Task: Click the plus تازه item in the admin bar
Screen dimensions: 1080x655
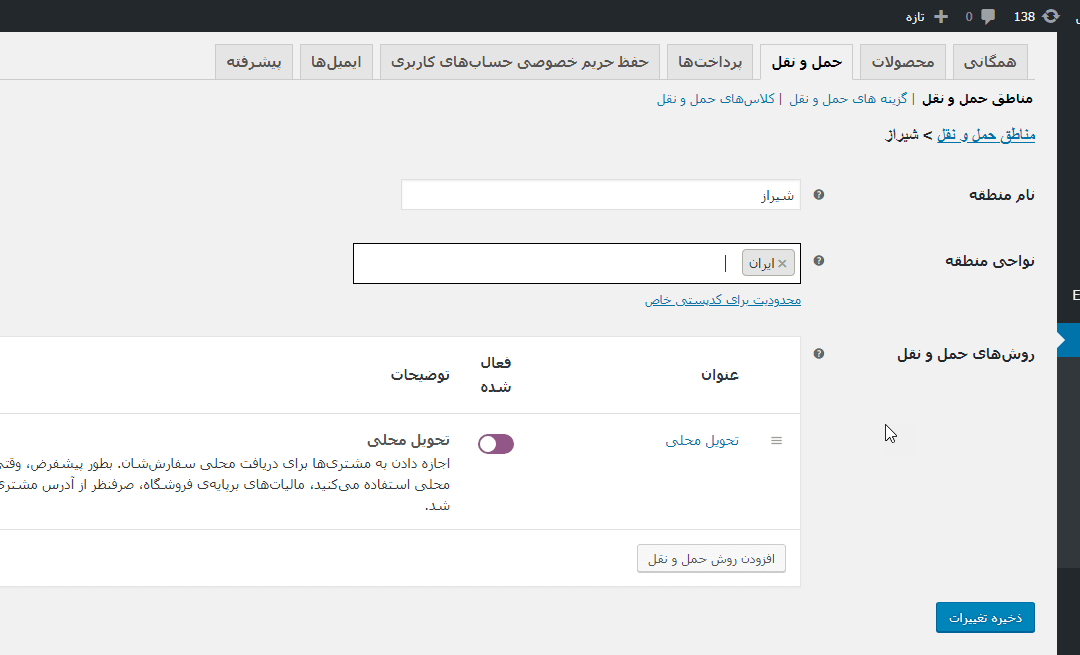Action: 927,16
